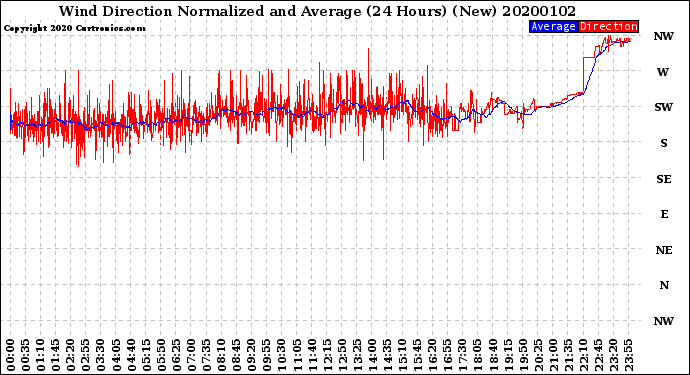Click the 11:05 time axis label
Screen dimensions: 690x375
point(297,355)
